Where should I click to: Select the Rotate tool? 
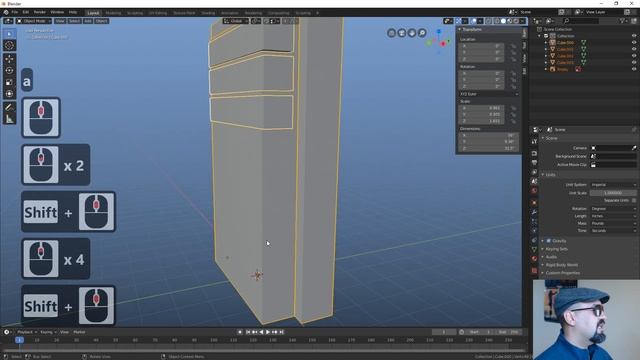[x=9, y=71]
